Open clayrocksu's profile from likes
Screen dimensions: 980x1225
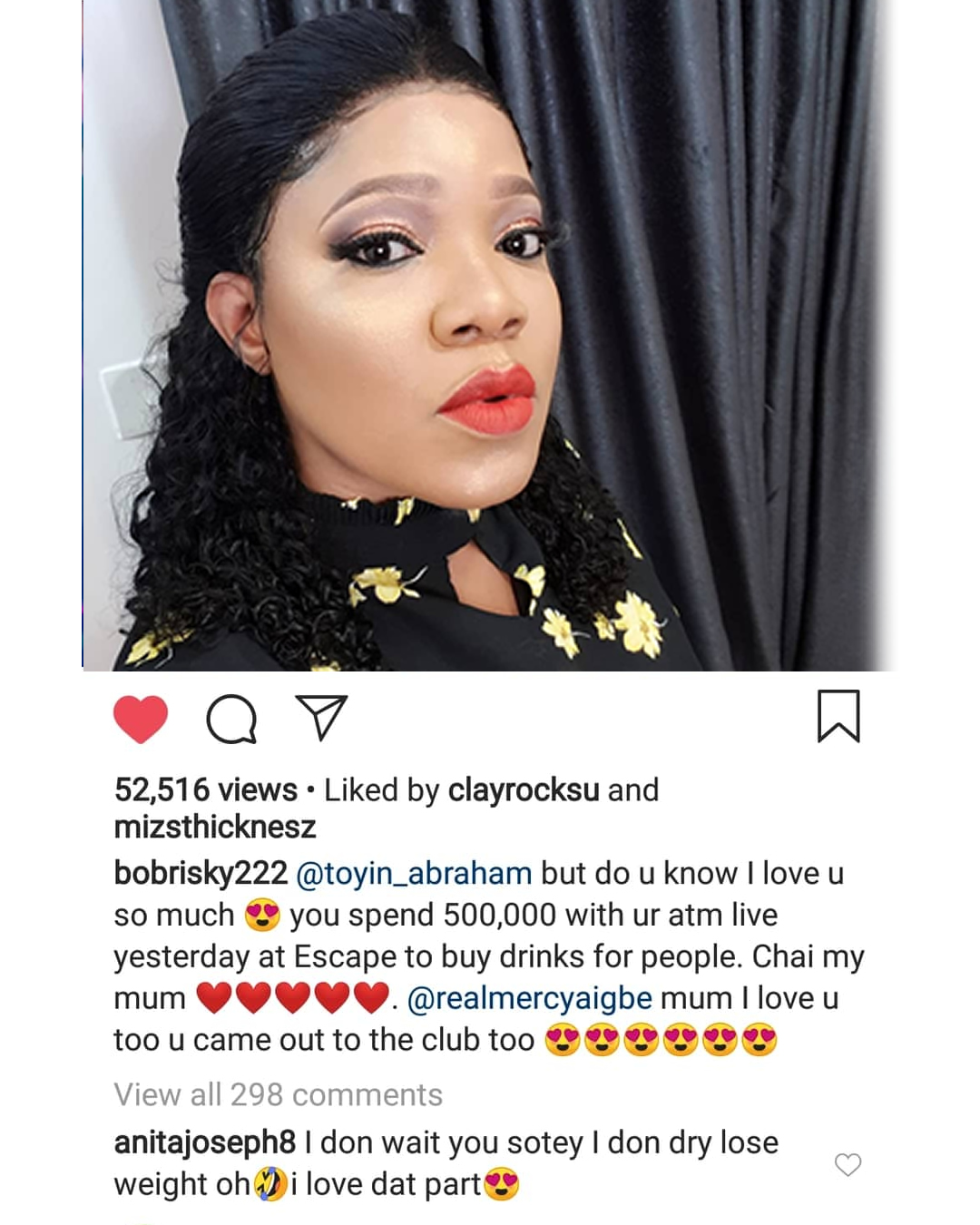coord(524,790)
